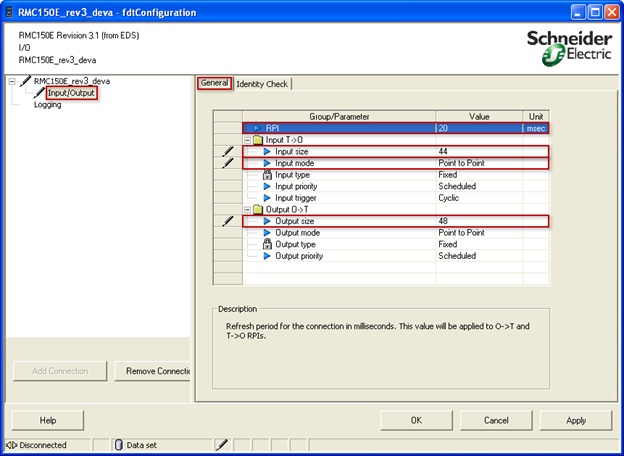Click the padlock icon beside Input type
This screenshot has height=456, width=624.
[x=267, y=174]
